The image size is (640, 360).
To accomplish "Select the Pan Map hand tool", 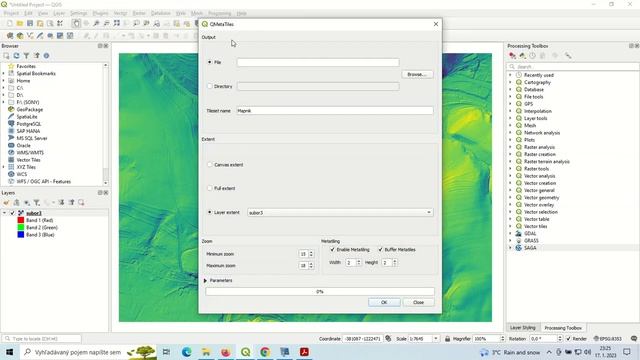I will tap(76, 24).
